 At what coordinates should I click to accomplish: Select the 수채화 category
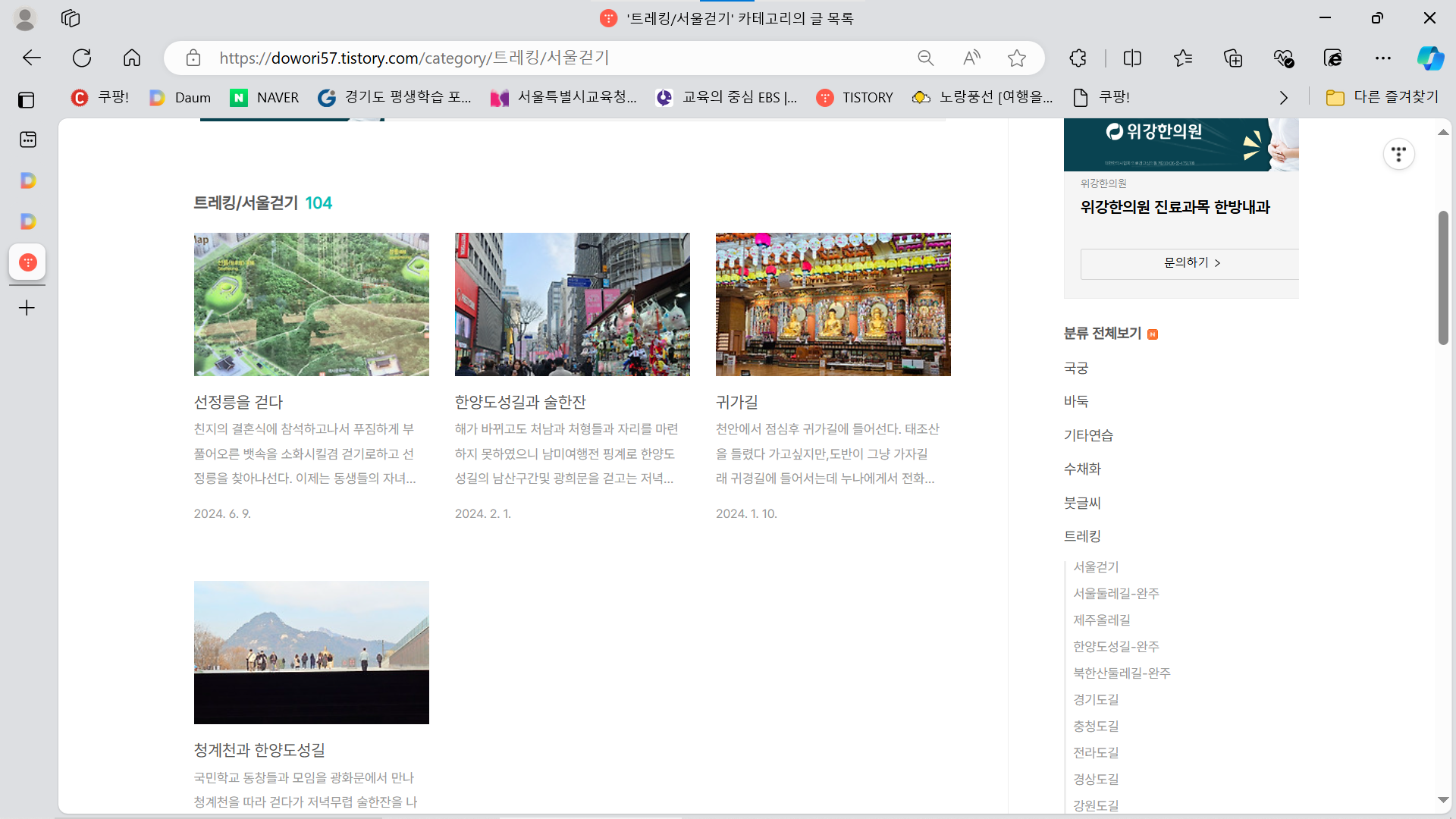tap(1082, 469)
